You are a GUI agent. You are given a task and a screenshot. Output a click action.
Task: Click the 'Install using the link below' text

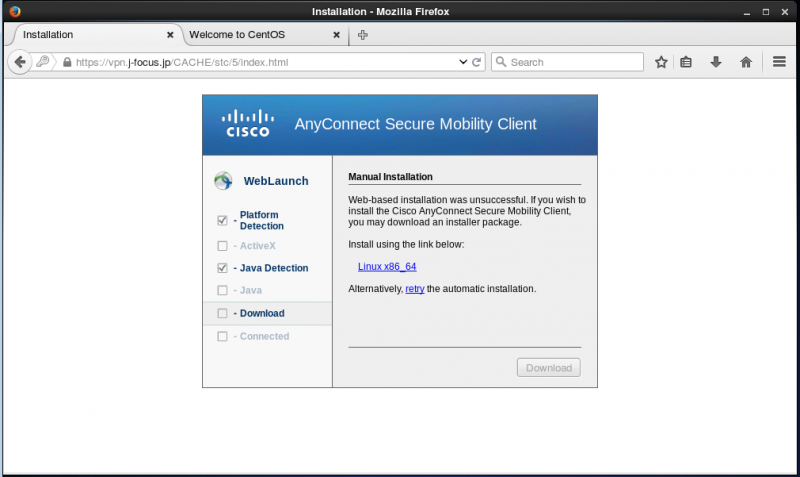tap(406, 244)
